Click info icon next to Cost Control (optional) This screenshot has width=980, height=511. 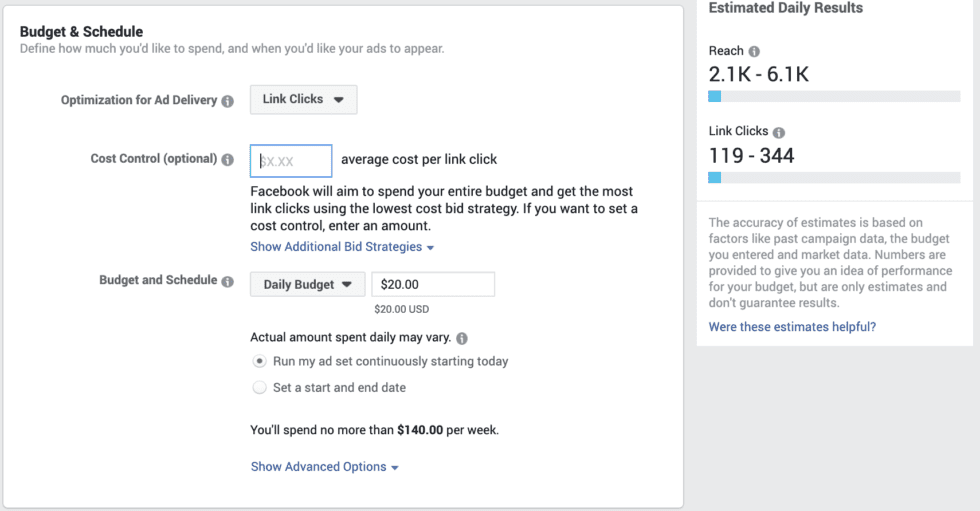point(228,159)
